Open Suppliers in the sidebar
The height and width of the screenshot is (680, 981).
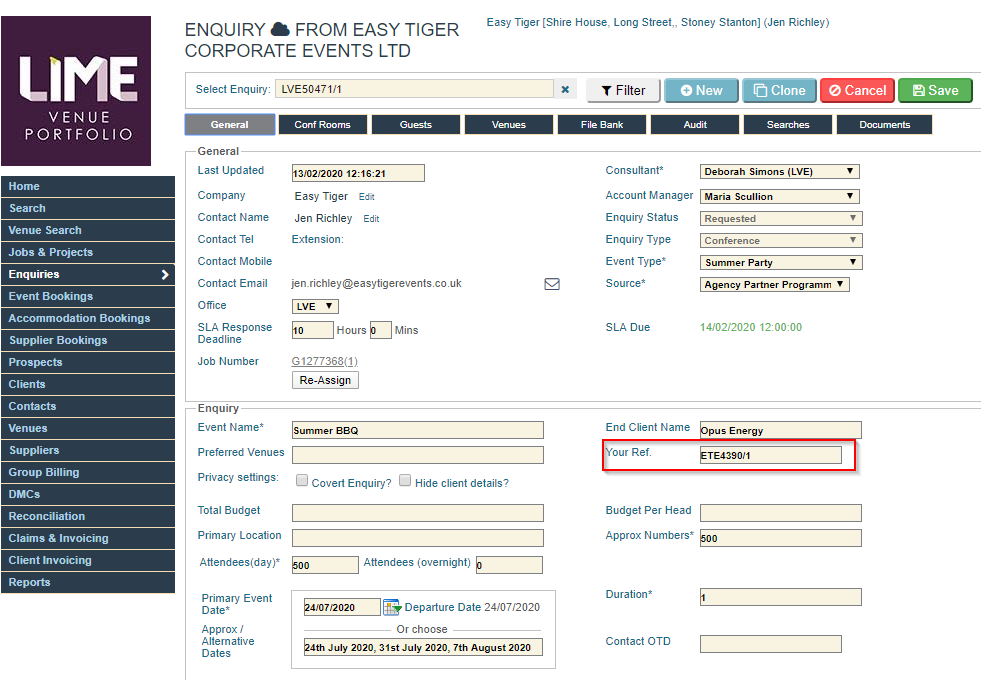88,450
